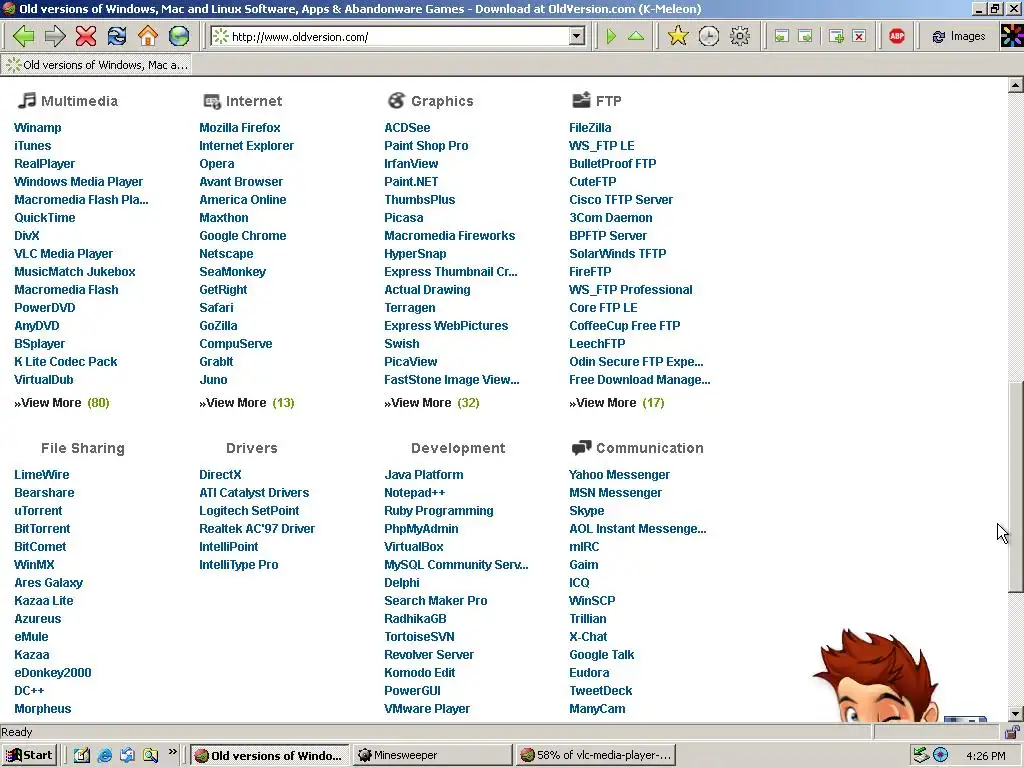Open the DirectX link
The height and width of the screenshot is (768, 1024).
220,475
